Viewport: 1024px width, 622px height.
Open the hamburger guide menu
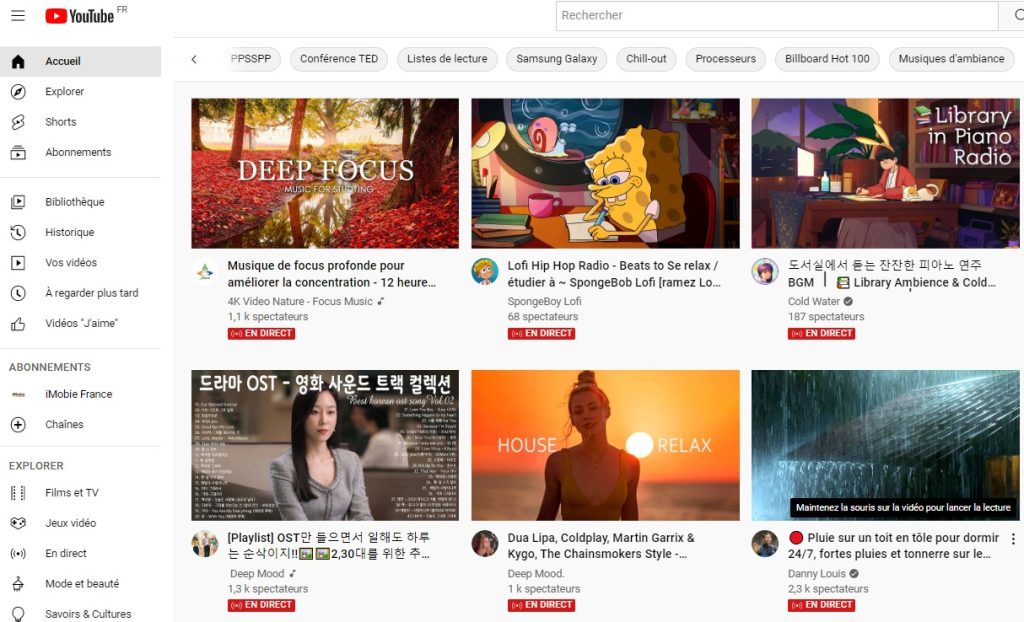coord(18,16)
